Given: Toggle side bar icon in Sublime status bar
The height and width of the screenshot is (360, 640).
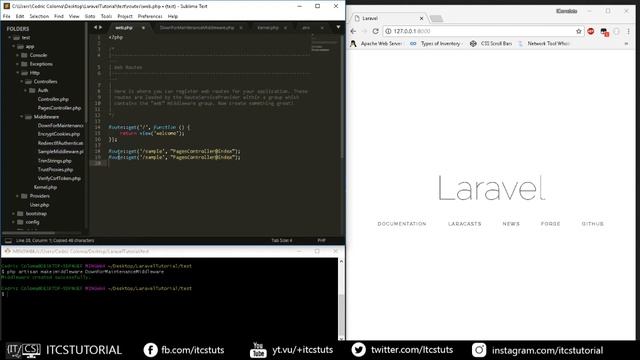Looking at the screenshot, I should (x=8, y=240).
